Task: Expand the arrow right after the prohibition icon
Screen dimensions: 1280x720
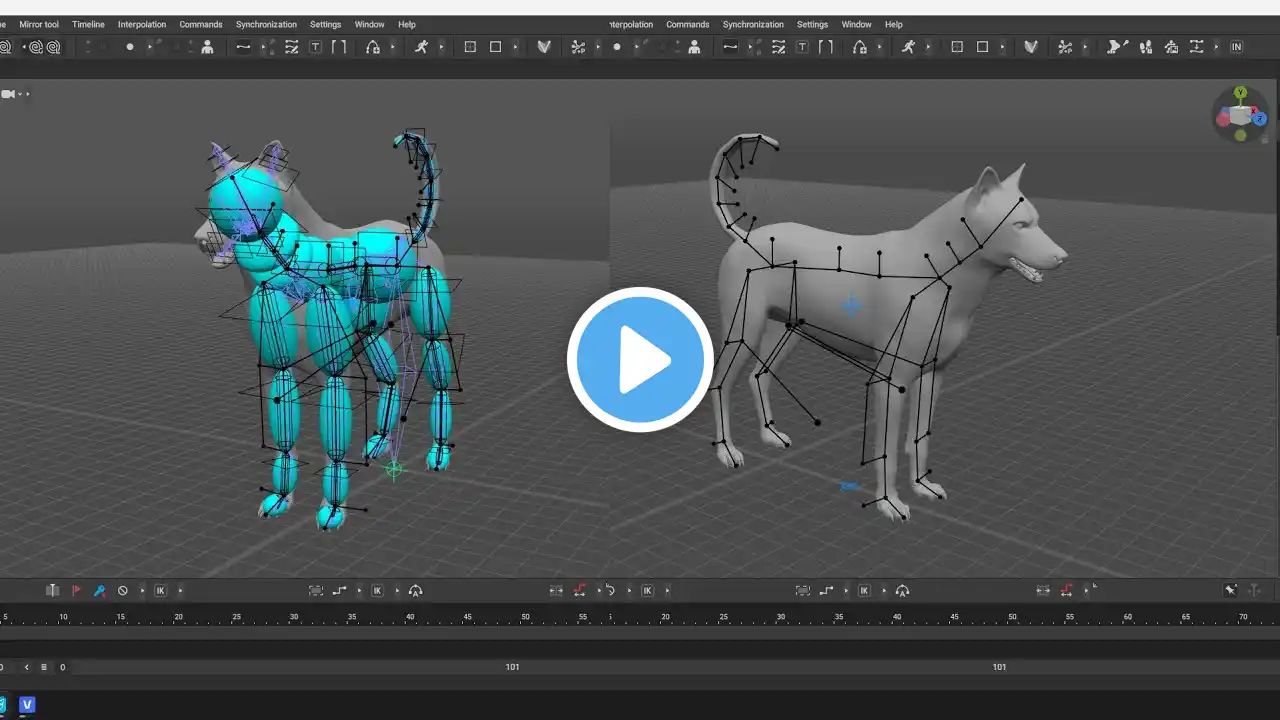Action: point(142,591)
